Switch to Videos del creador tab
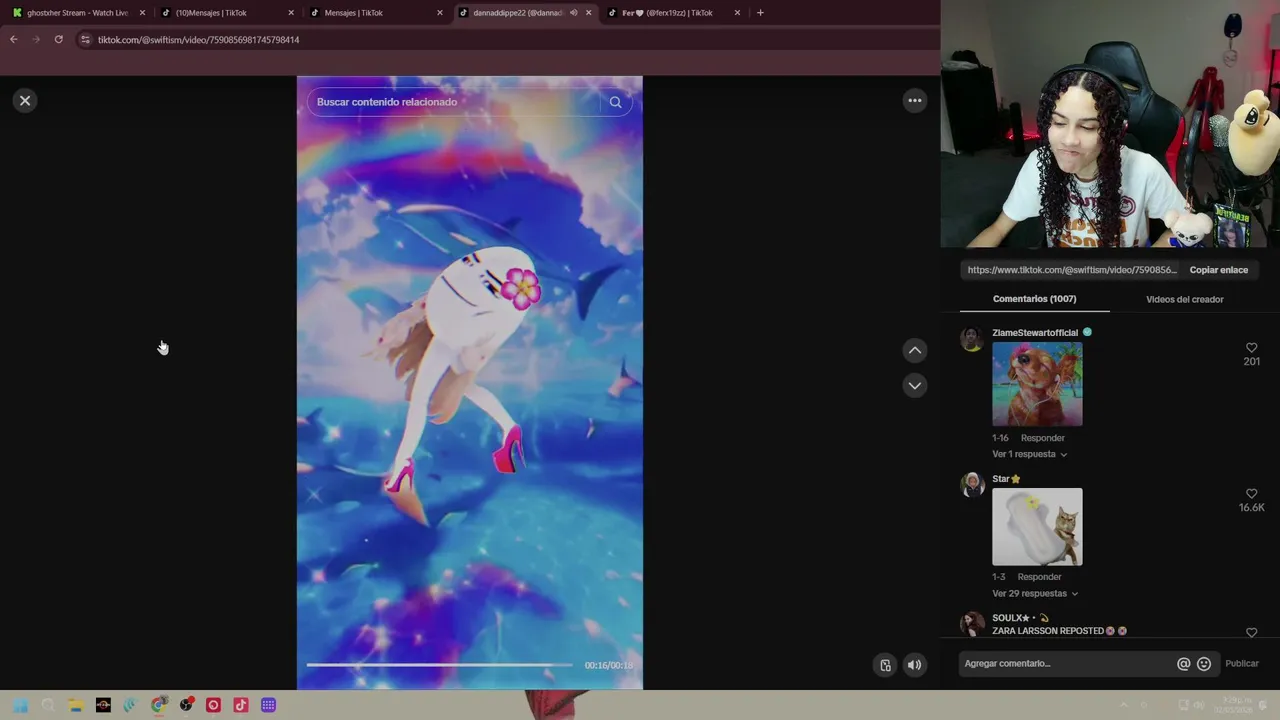This screenshot has width=1280, height=720. point(1184,299)
